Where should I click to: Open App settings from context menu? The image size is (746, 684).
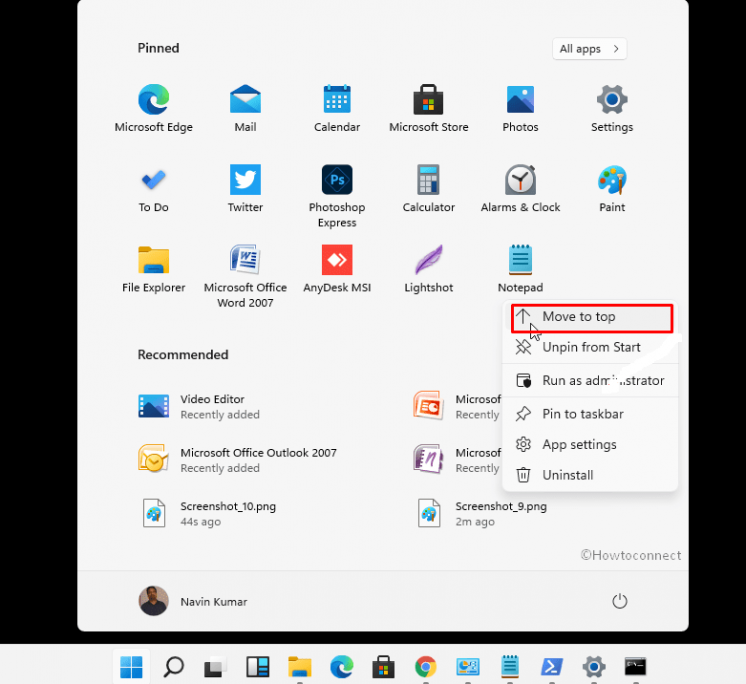click(x=590, y=444)
